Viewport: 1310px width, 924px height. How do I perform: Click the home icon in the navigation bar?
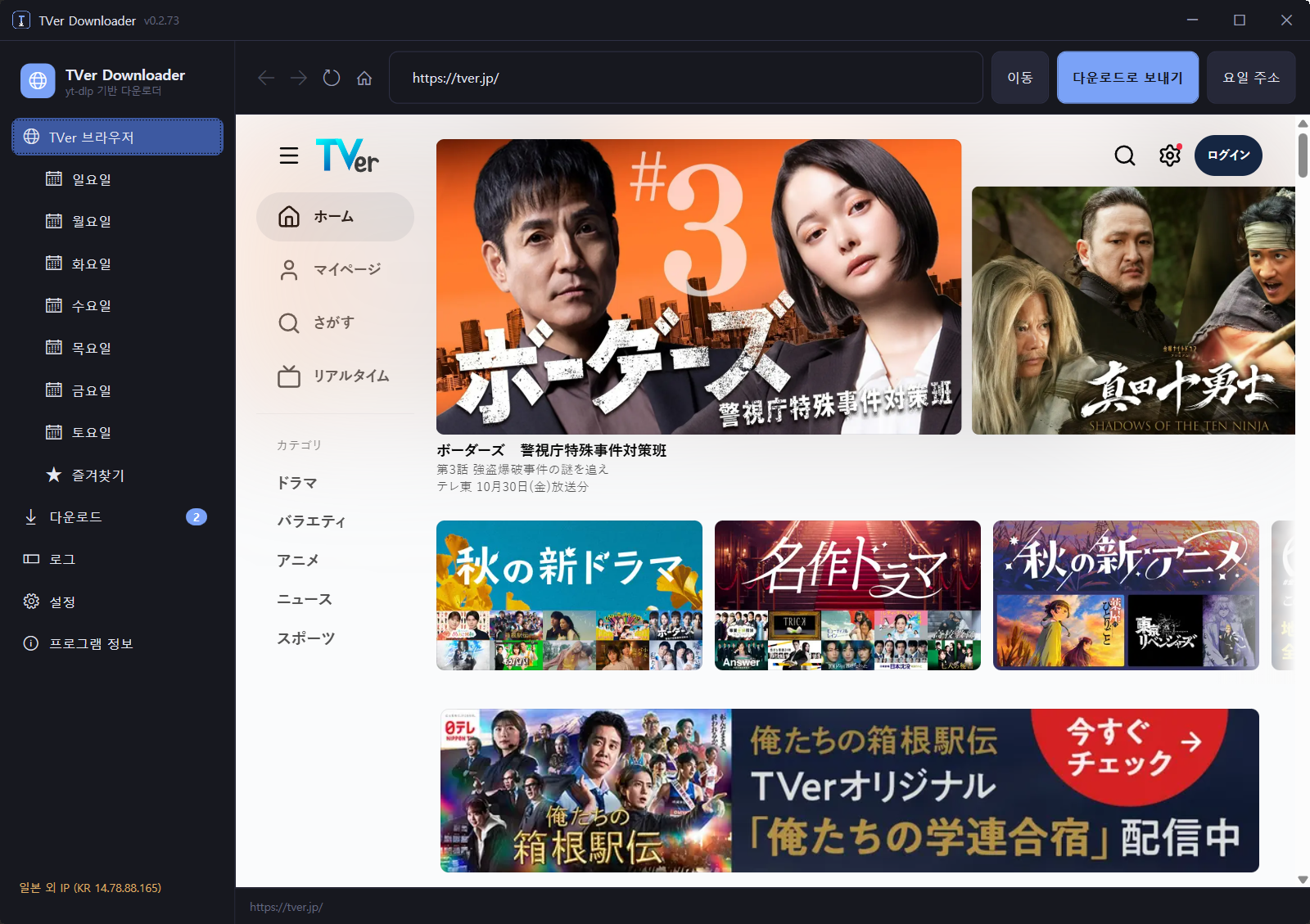point(364,78)
